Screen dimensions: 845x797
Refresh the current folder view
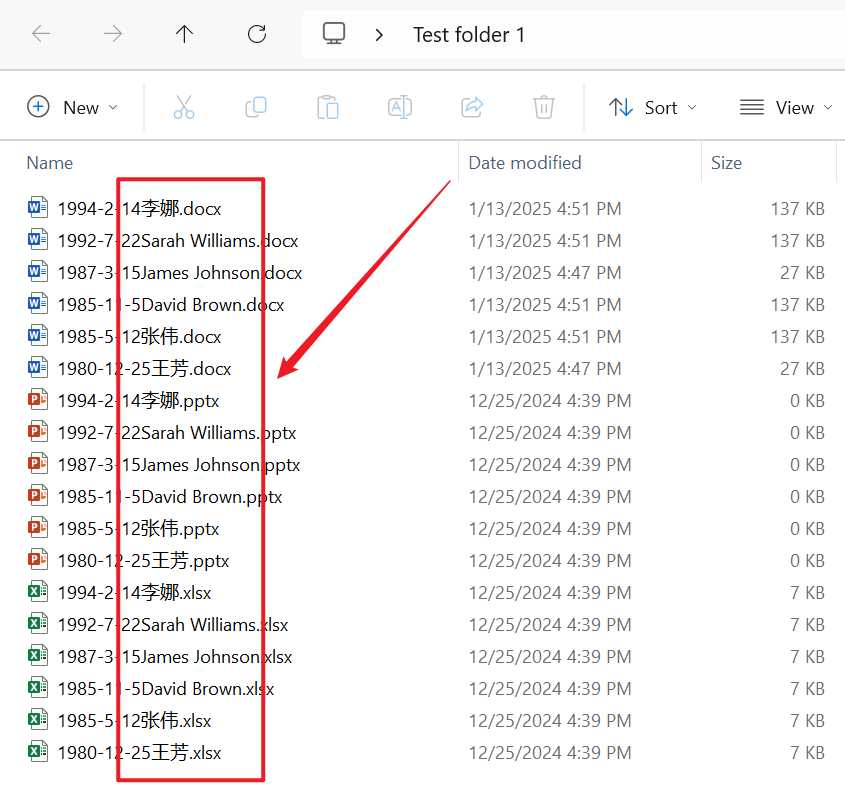click(x=257, y=34)
